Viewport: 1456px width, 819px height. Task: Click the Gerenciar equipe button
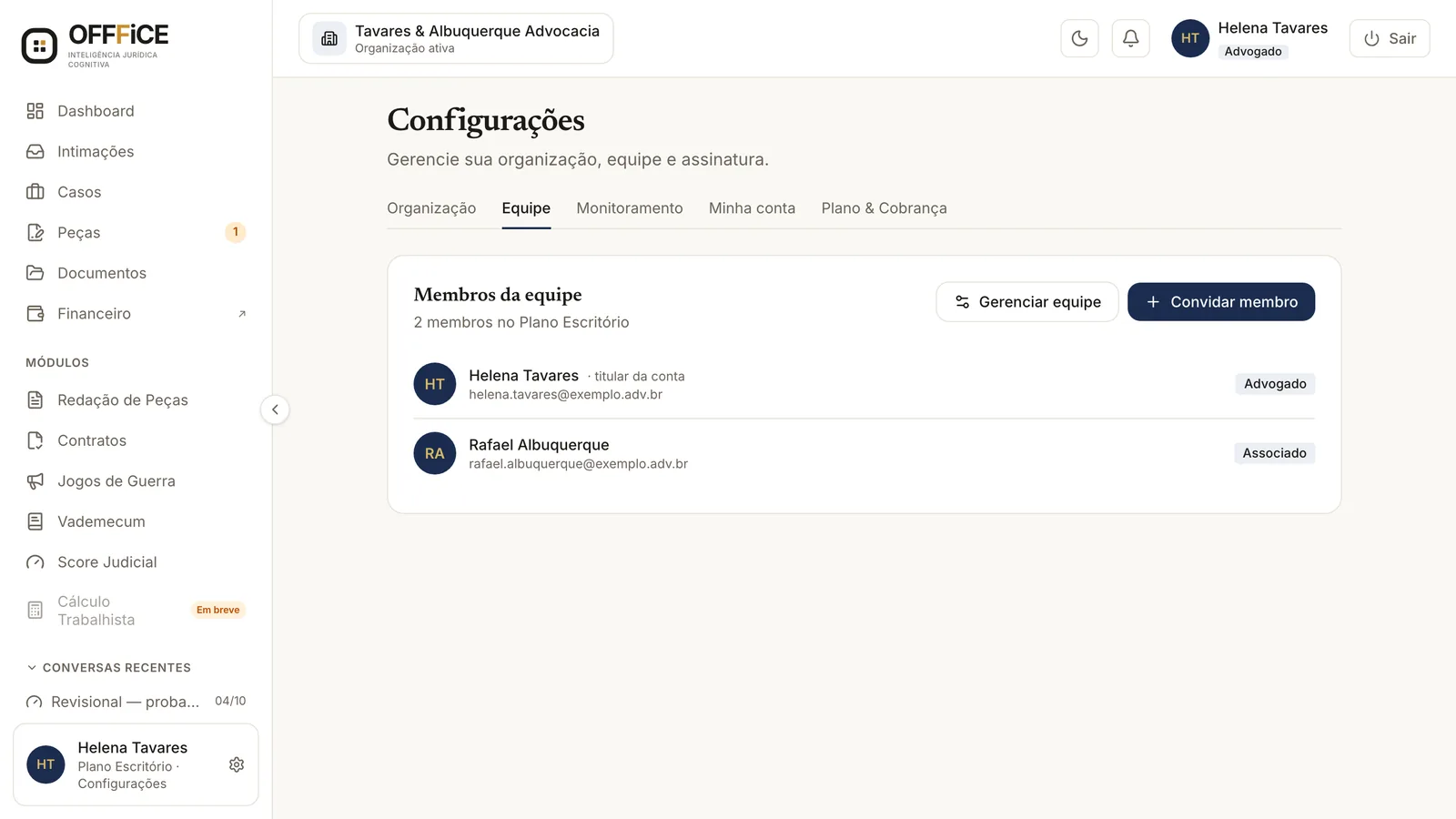click(1027, 302)
